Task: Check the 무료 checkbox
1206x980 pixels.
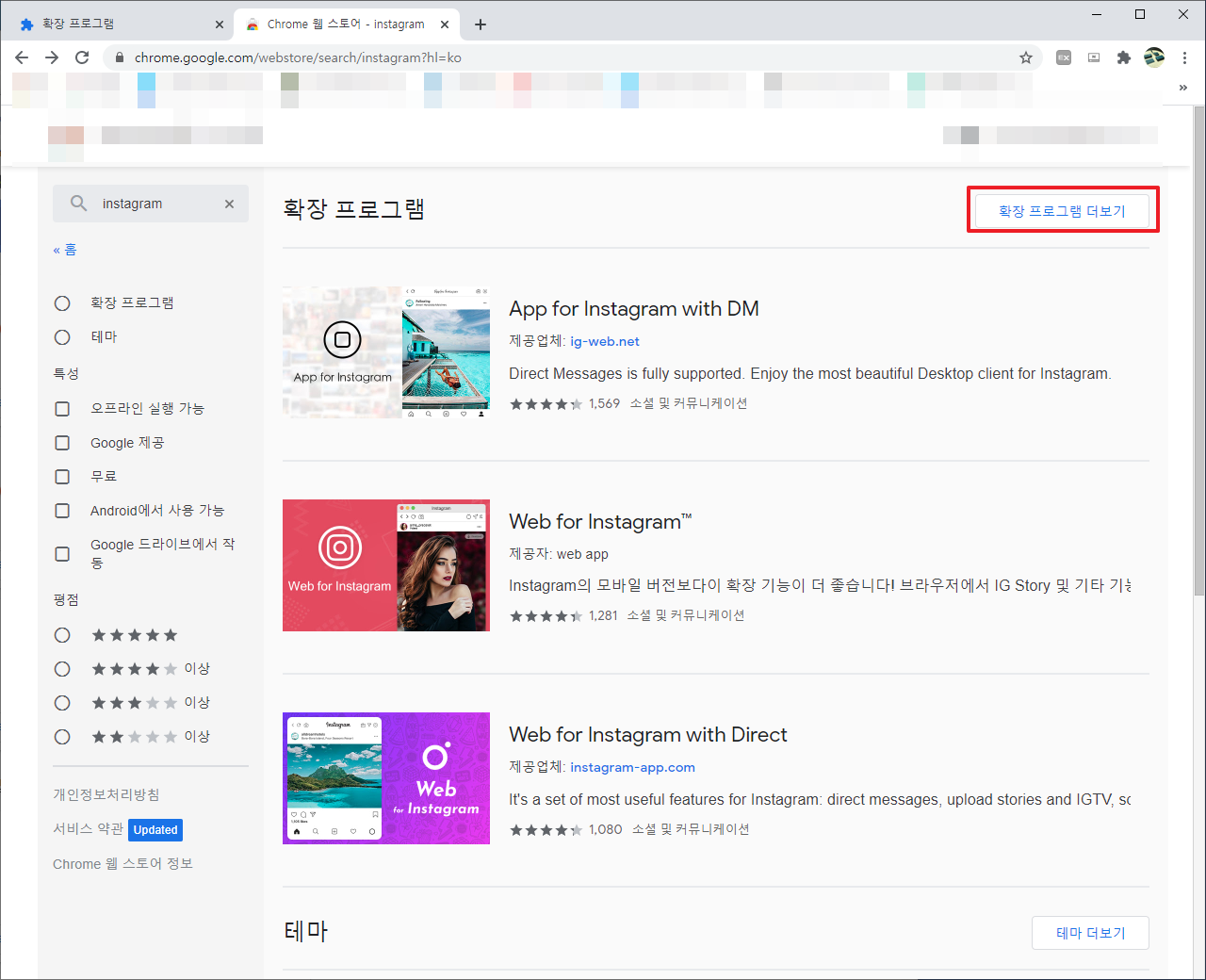Action: pyautogui.click(x=62, y=477)
